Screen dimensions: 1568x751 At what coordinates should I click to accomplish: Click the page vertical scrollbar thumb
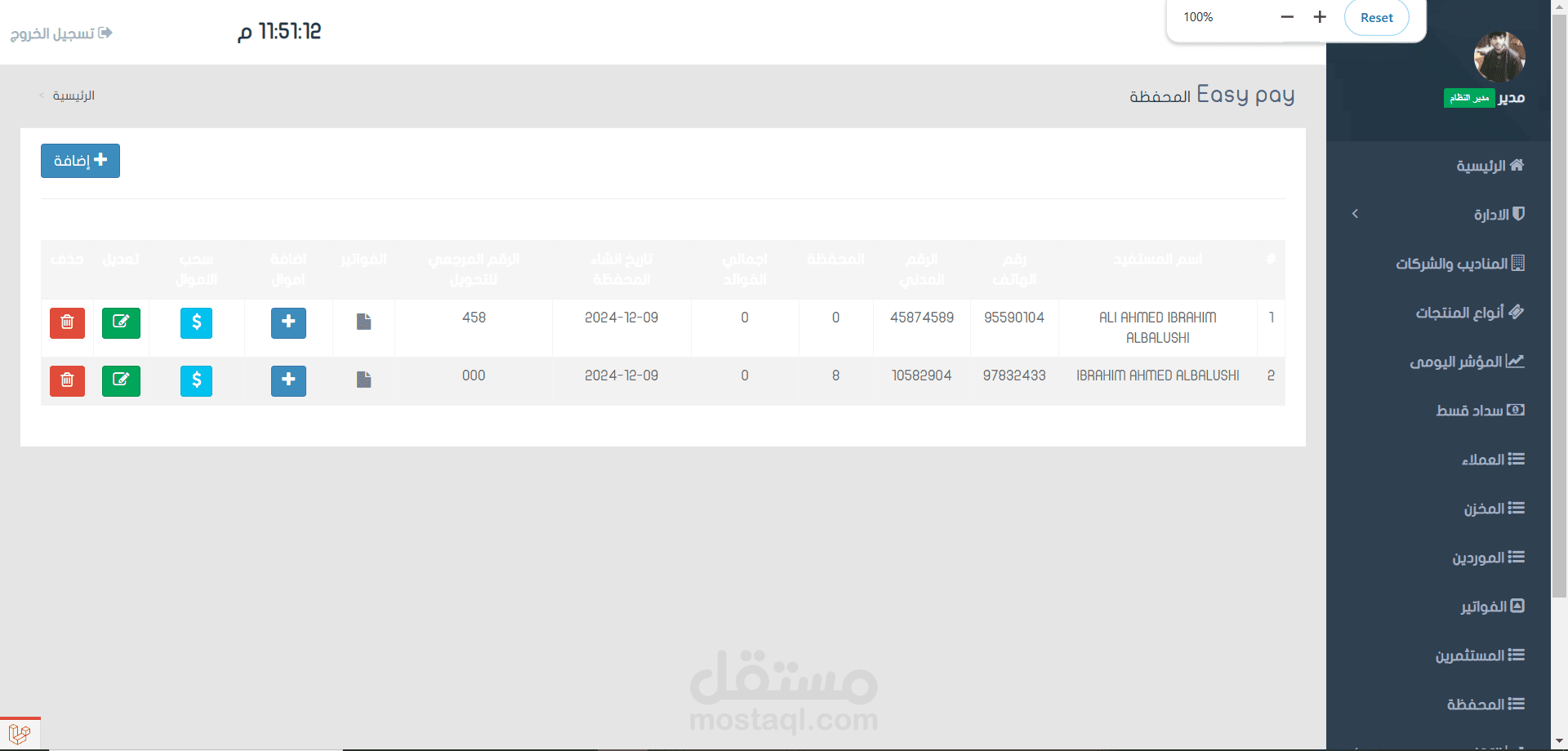pos(1560,306)
